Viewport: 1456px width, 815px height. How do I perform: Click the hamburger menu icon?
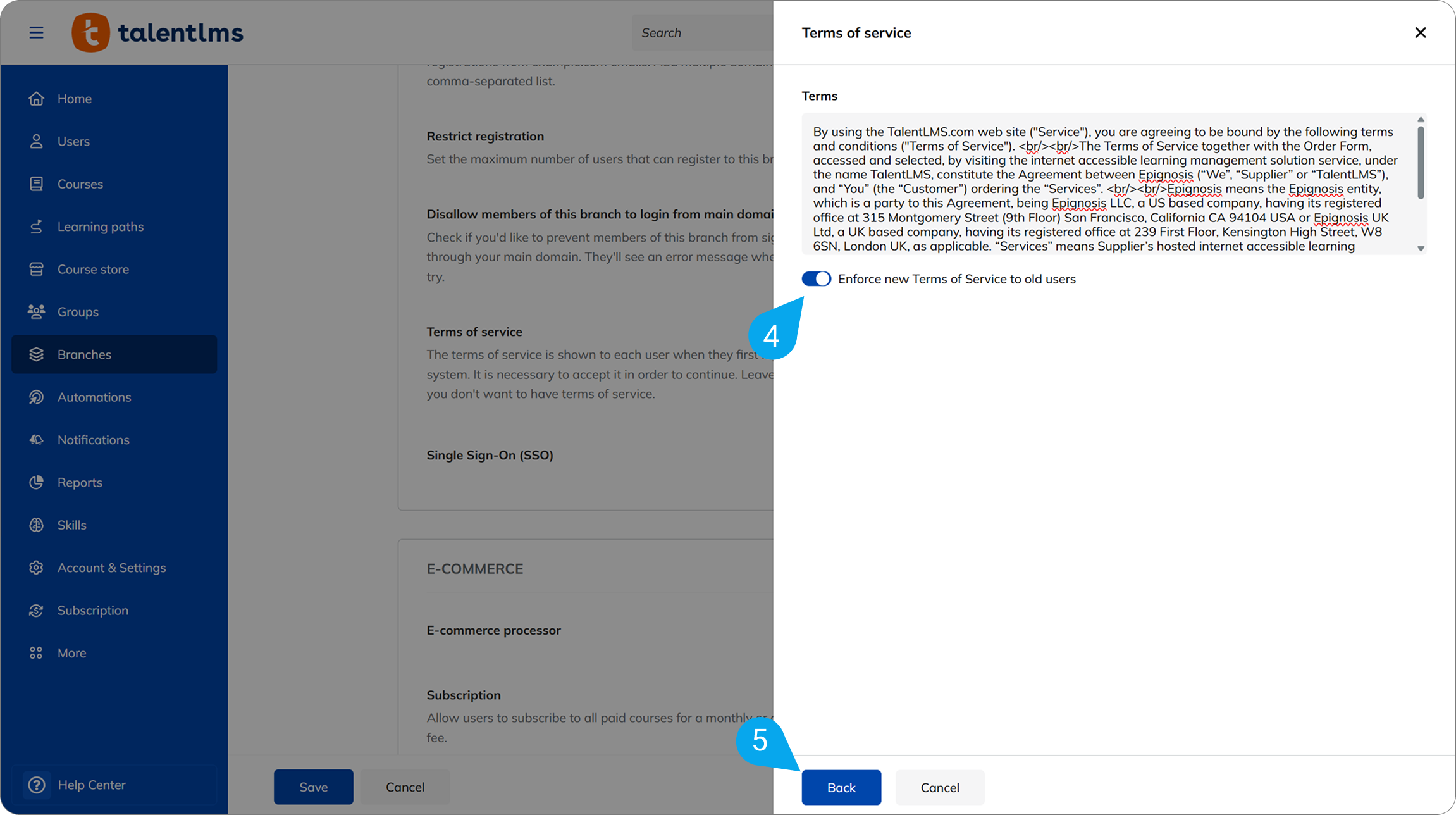pyautogui.click(x=36, y=32)
